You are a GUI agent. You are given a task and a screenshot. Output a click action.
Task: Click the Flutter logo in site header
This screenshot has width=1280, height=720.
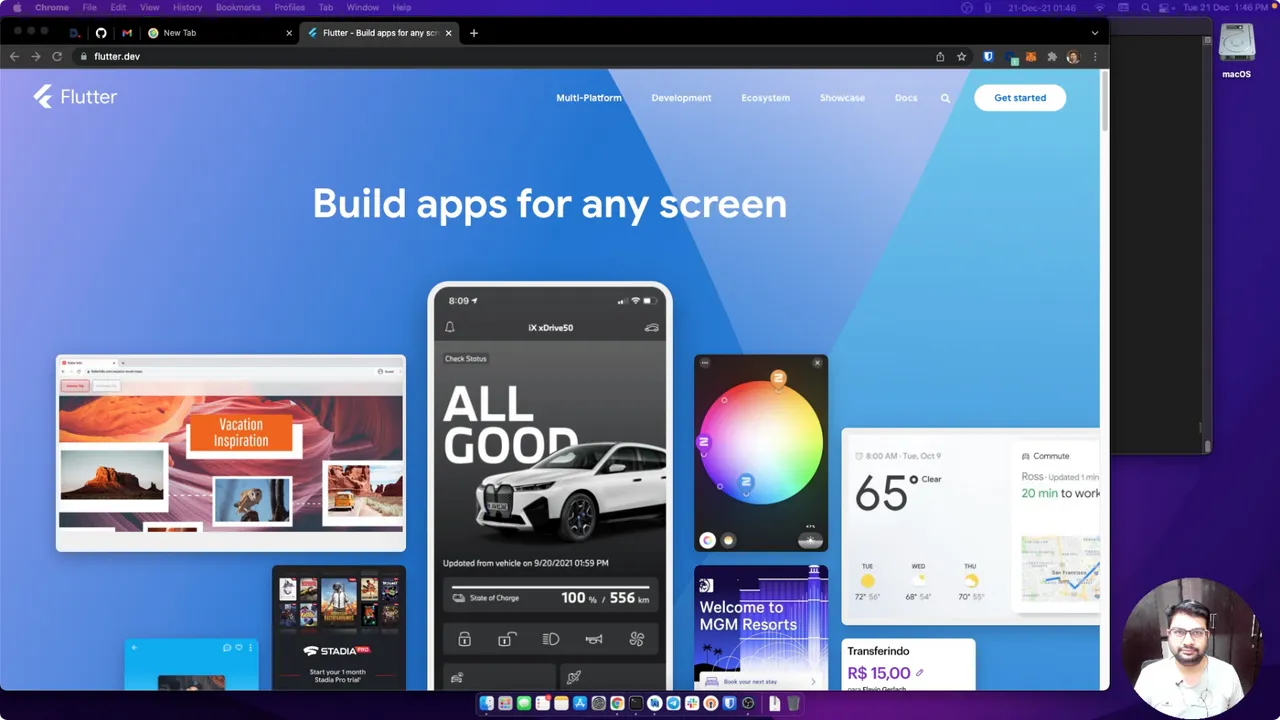click(75, 97)
